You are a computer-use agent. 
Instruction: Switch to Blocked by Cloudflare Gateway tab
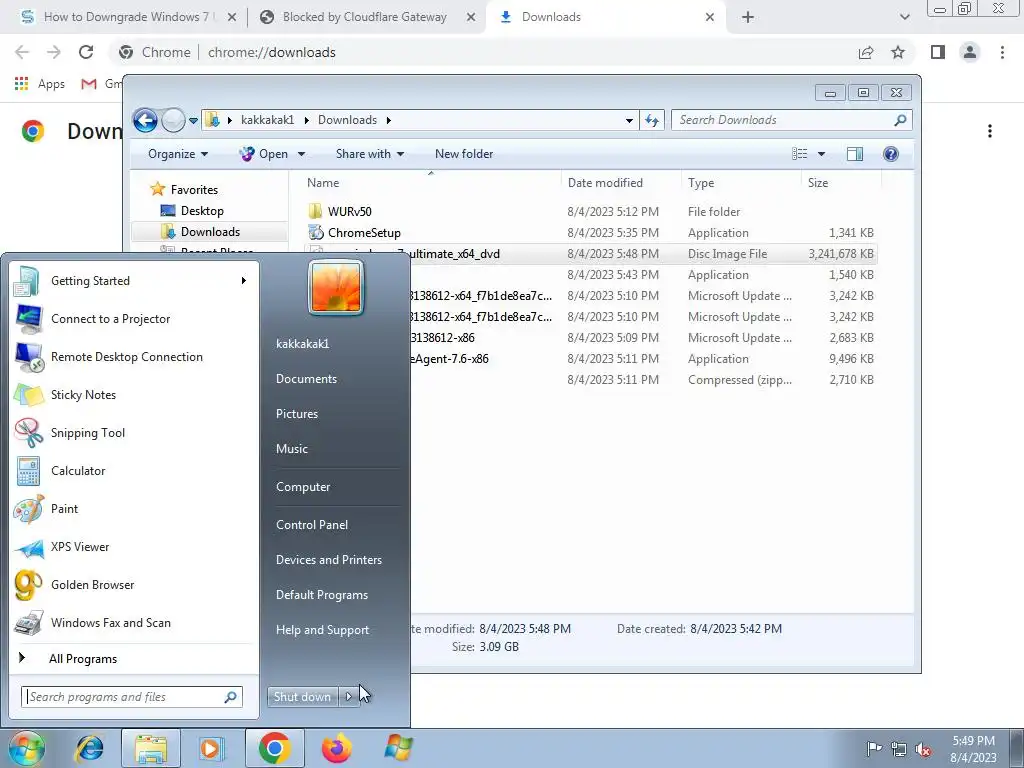[366, 17]
